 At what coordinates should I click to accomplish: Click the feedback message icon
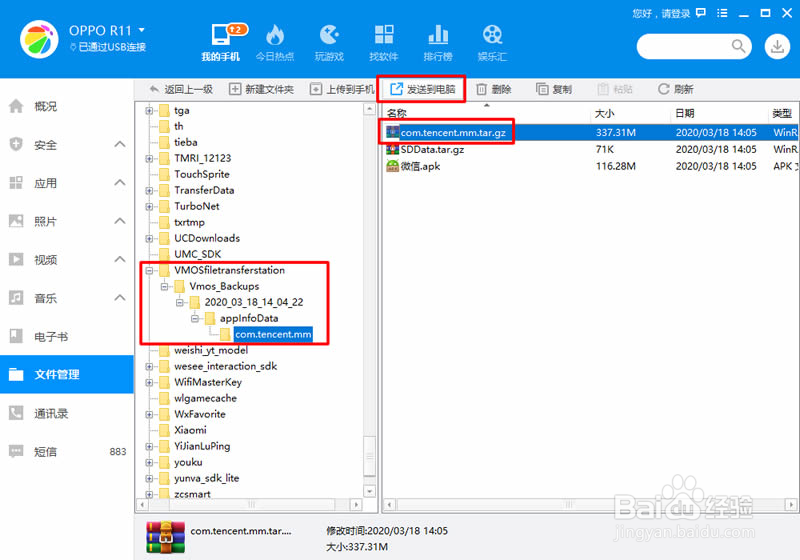701,13
